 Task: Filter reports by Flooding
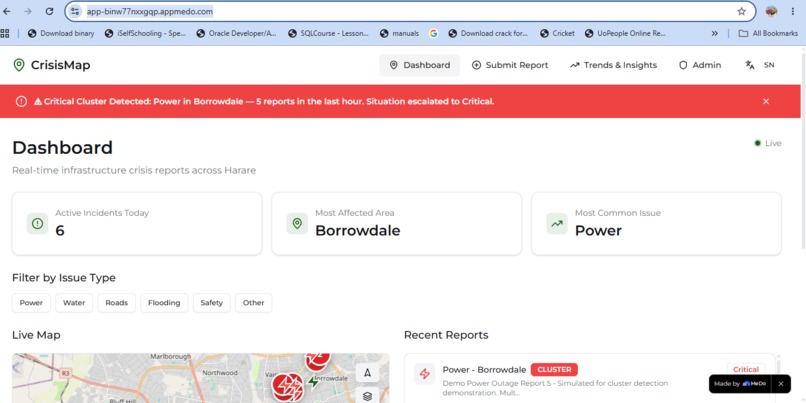[164, 303]
